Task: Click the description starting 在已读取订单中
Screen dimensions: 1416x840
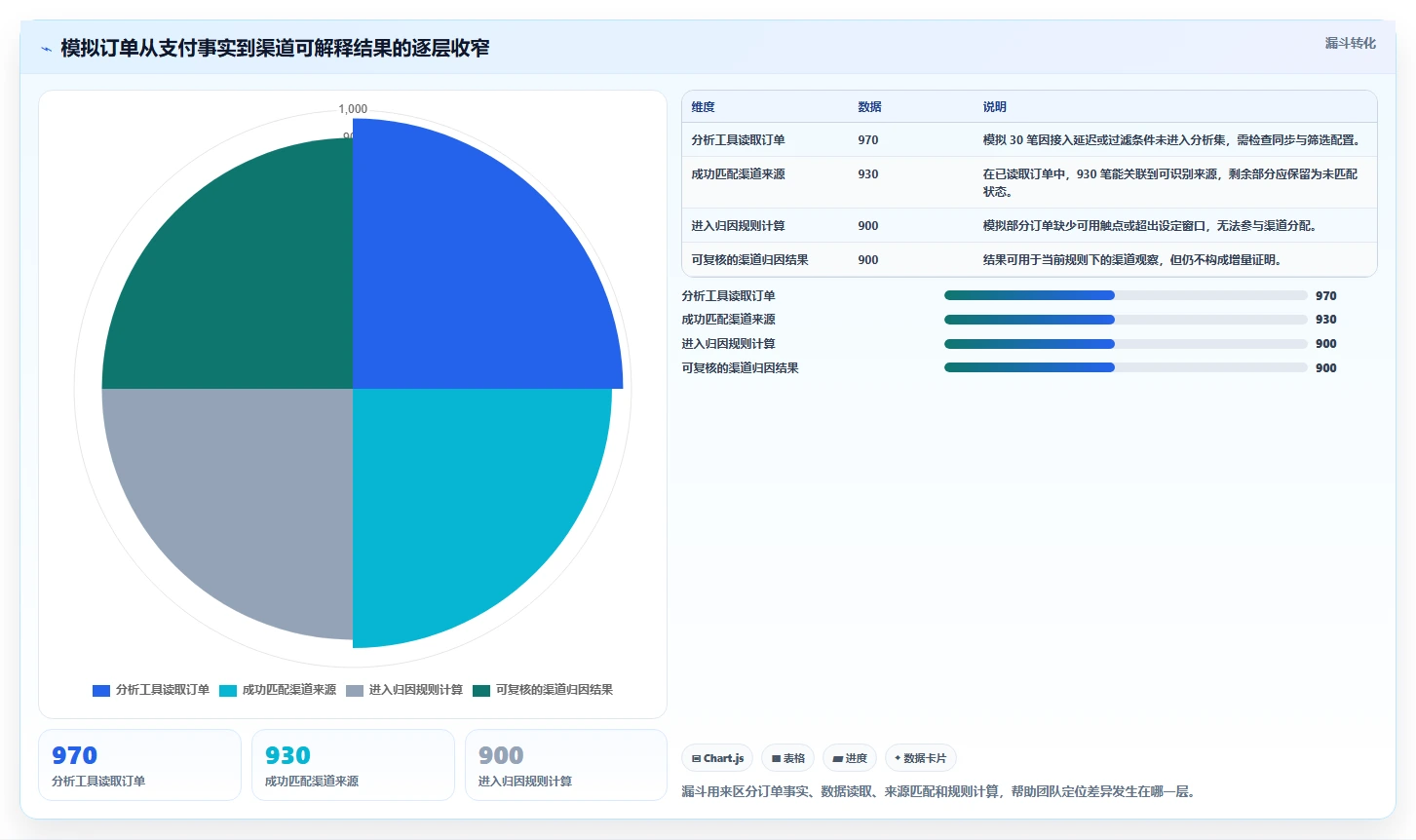Action: 1169,183
